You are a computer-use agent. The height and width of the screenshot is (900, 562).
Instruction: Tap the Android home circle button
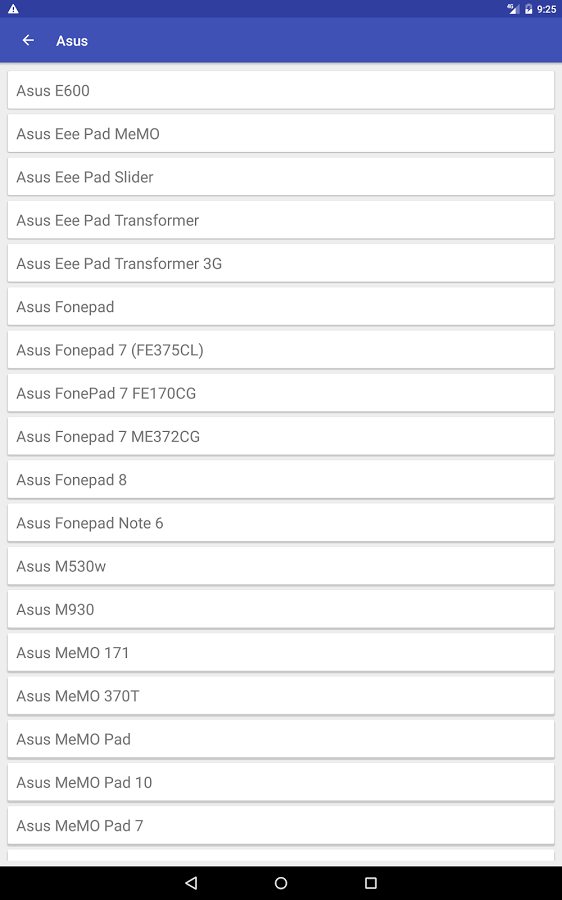281,883
